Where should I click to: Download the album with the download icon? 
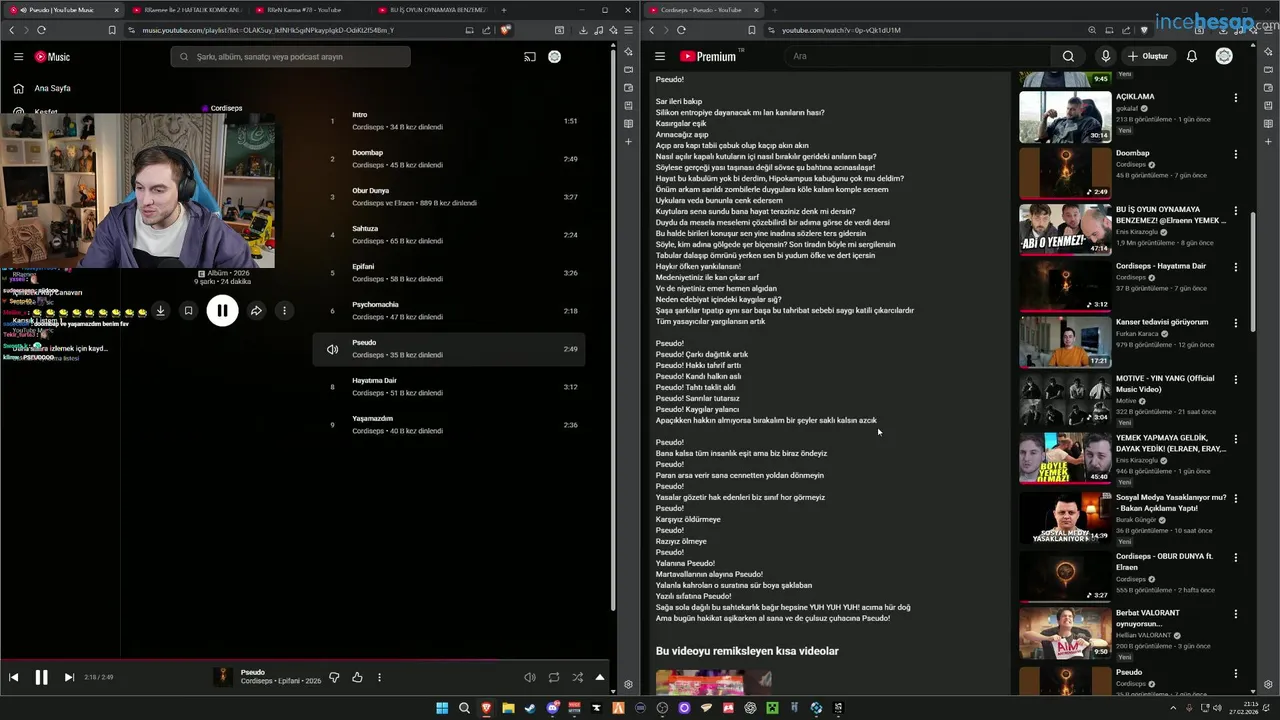click(x=160, y=311)
